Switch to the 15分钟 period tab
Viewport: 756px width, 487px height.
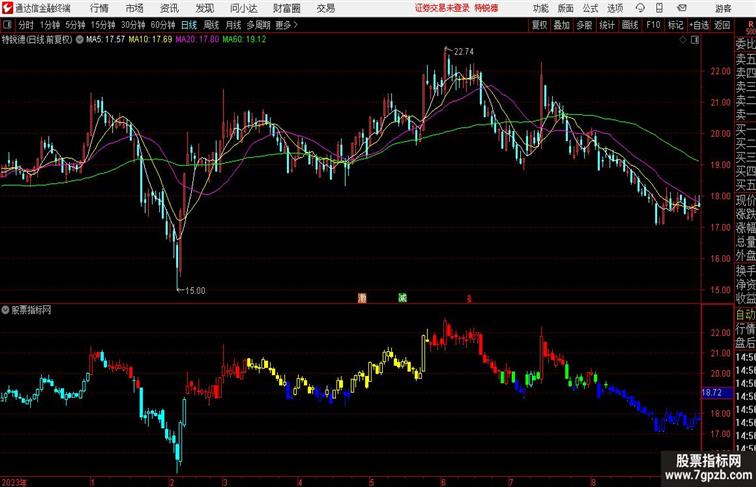[103, 25]
